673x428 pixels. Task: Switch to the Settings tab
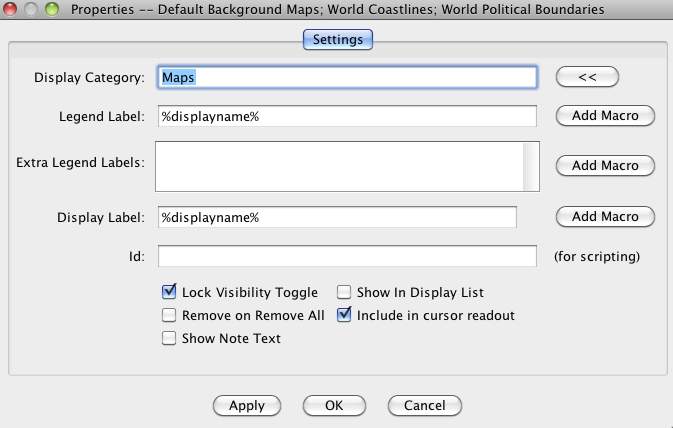337,40
